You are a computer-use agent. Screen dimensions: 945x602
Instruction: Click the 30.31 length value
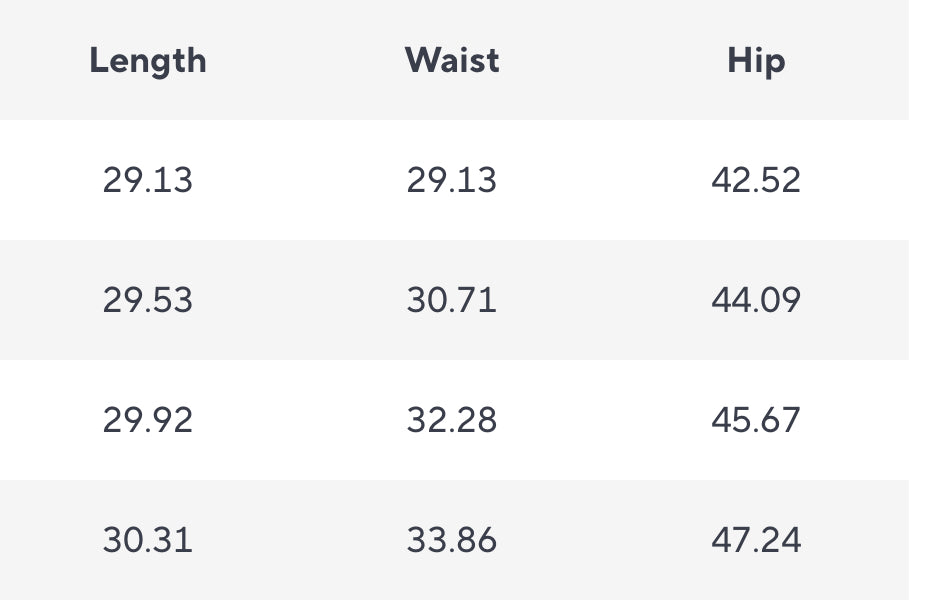tap(148, 539)
